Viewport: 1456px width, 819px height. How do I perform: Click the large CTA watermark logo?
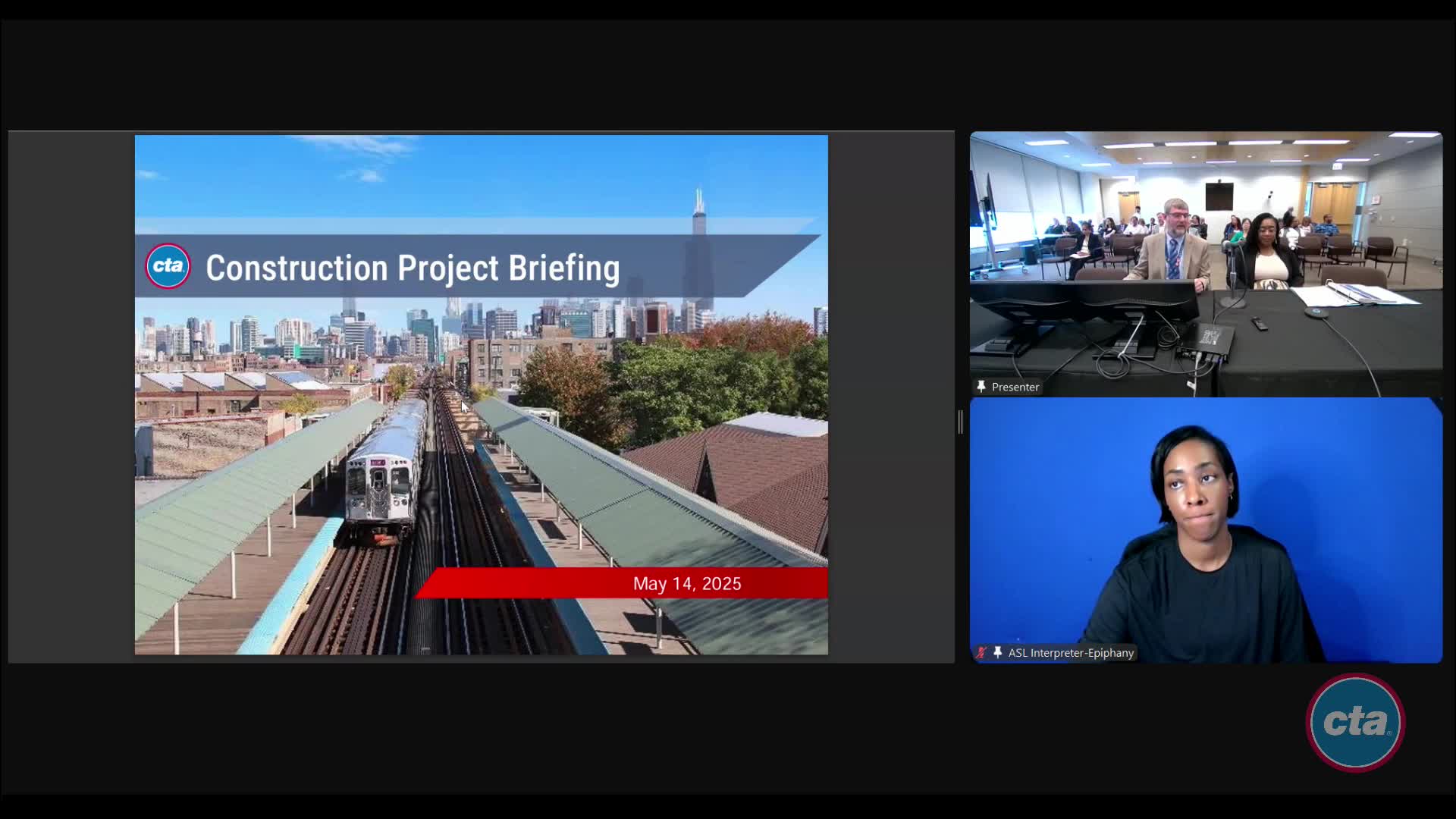[1355, 722]
